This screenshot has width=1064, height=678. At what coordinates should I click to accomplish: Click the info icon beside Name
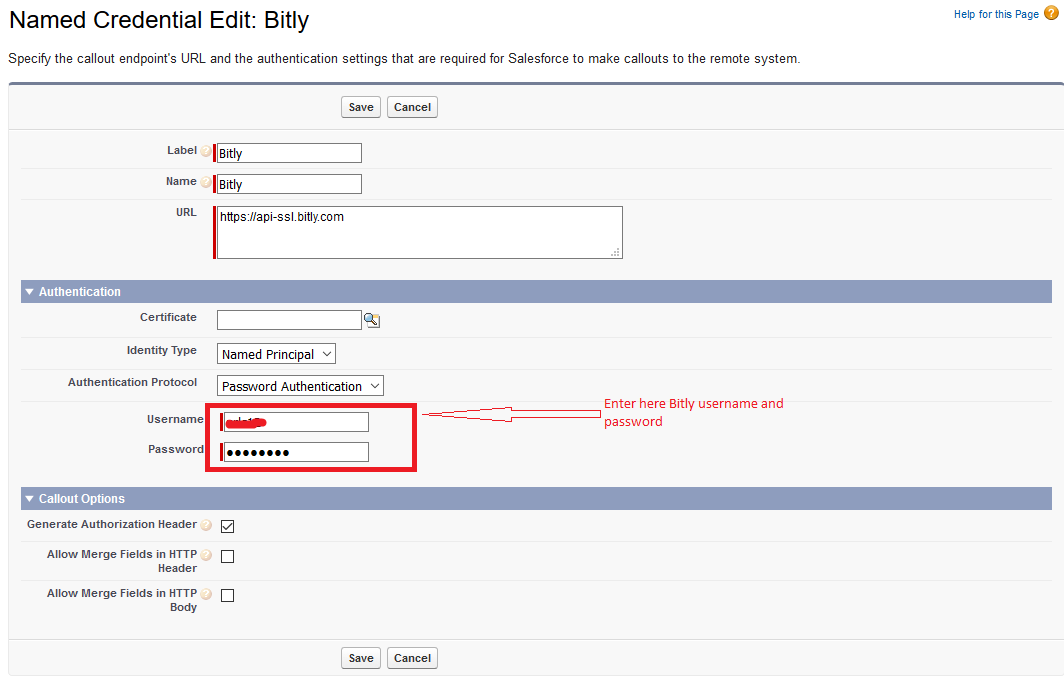click(206, 183)
